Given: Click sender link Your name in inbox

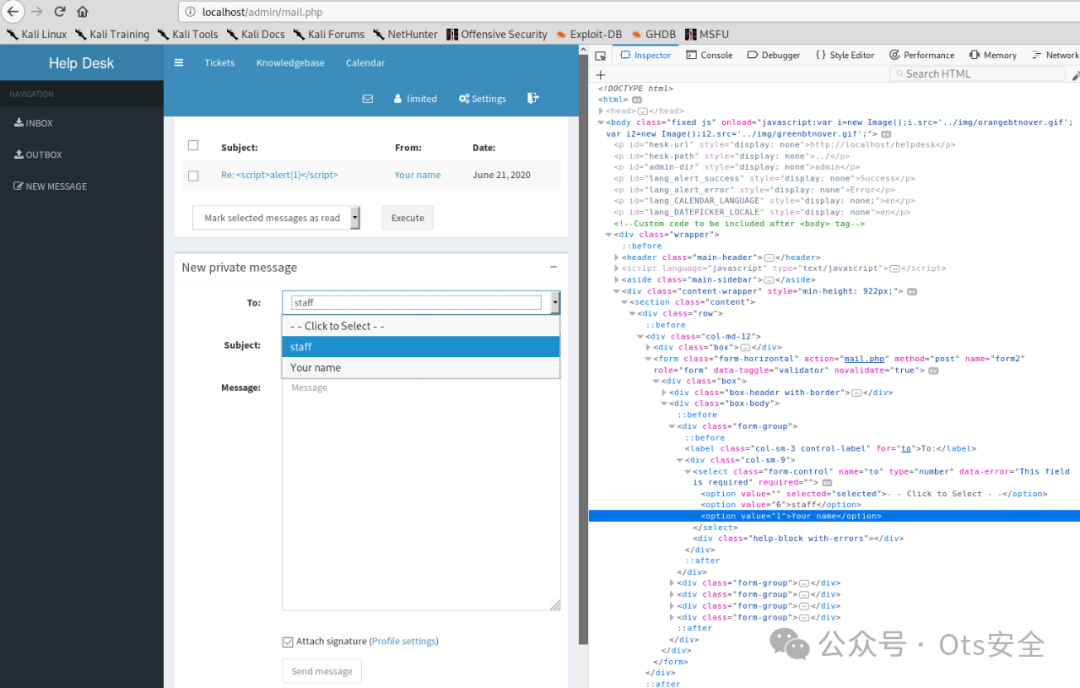Looking at the screenshot, I should [417, 175].
